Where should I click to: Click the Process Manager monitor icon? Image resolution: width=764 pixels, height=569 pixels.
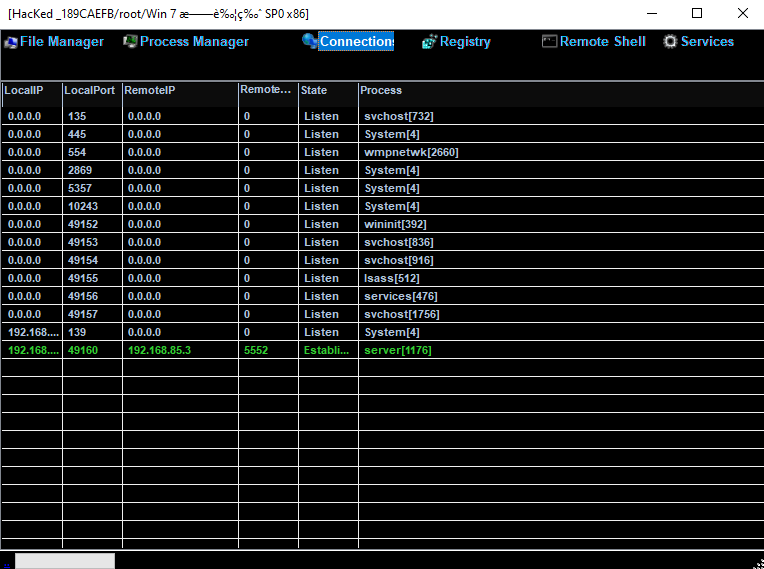130,42
